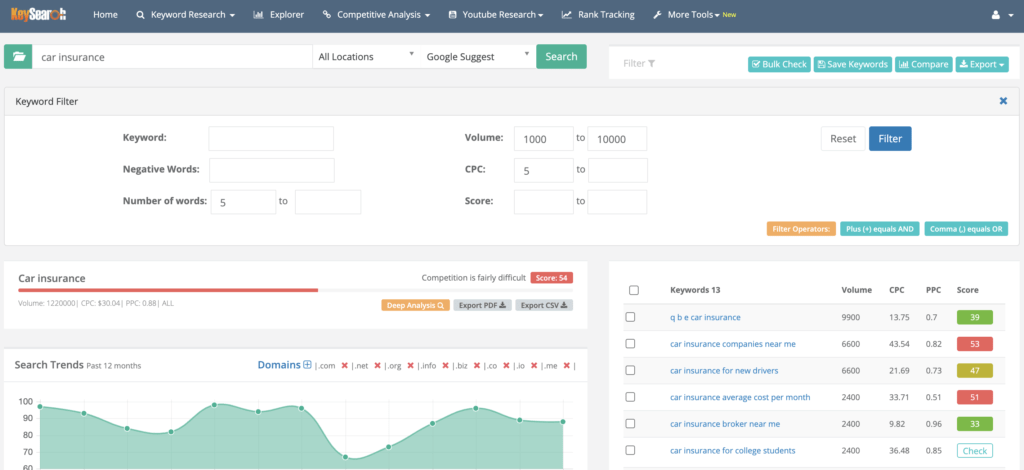Open Deep Analysis for car insurance
Screen dimensions: 1024x470
[x=415, y=305]
